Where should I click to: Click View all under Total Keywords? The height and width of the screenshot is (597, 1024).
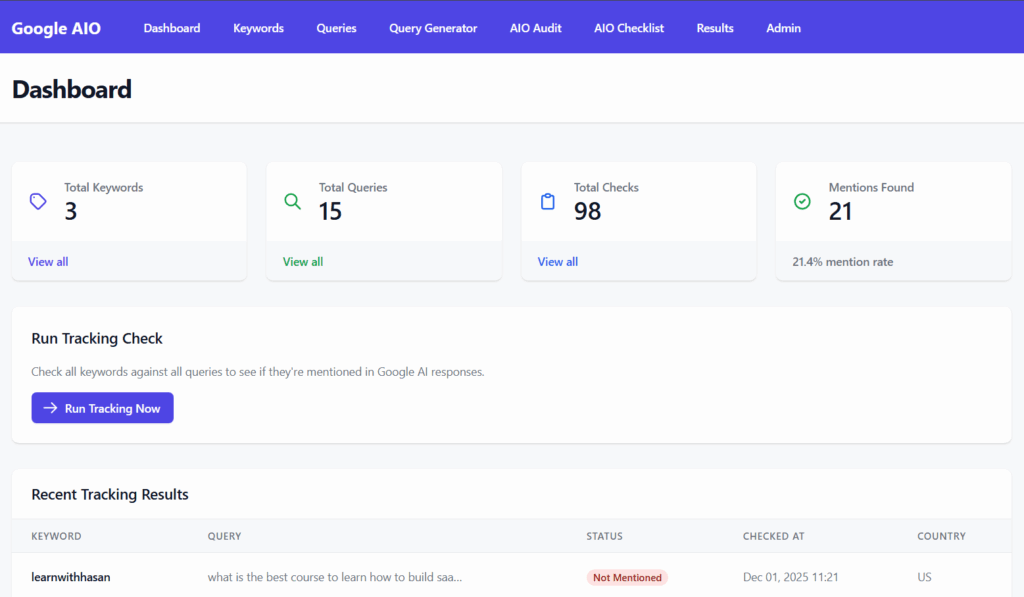point(48,261)
